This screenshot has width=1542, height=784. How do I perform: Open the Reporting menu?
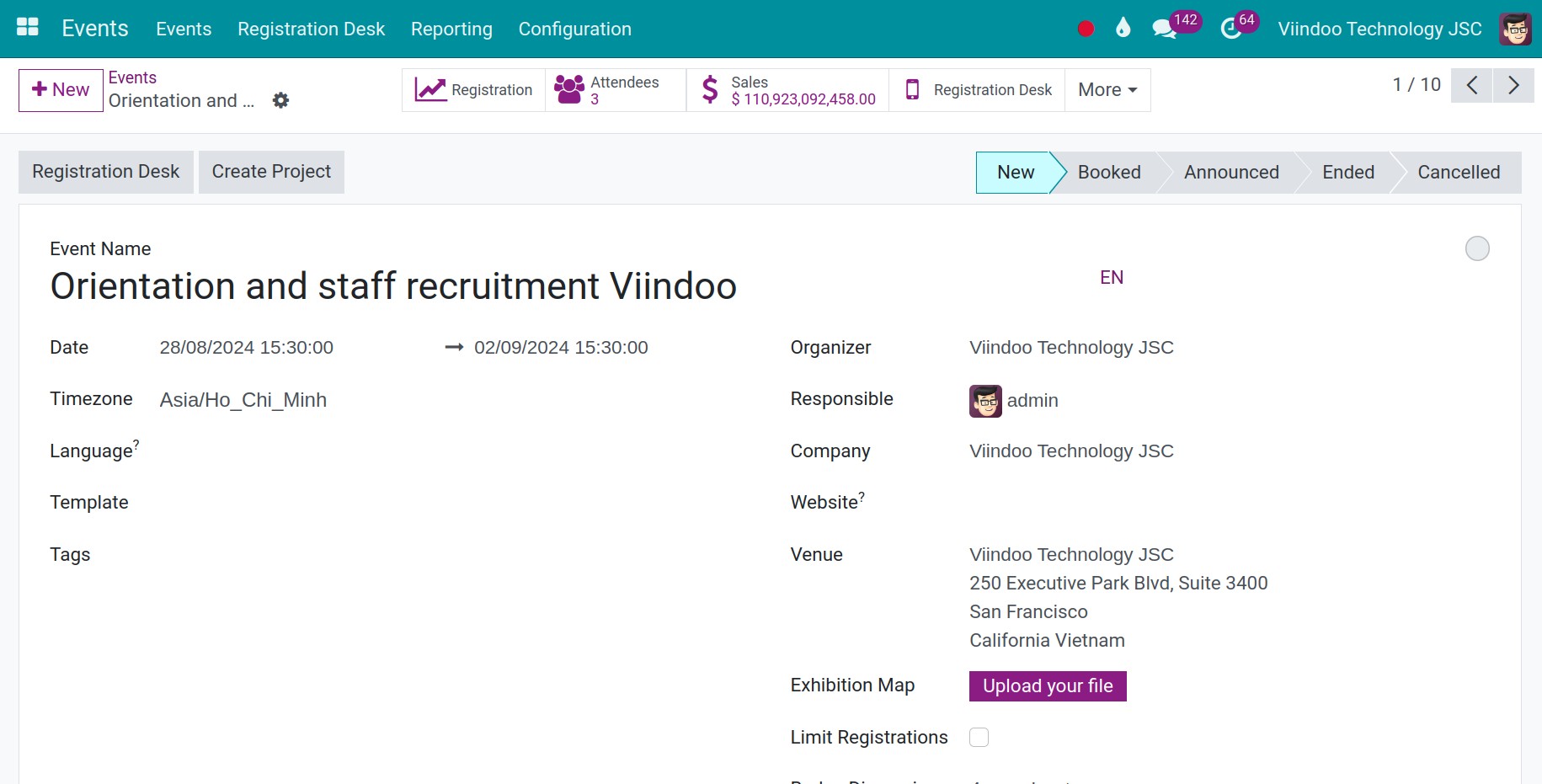[451, 29]
